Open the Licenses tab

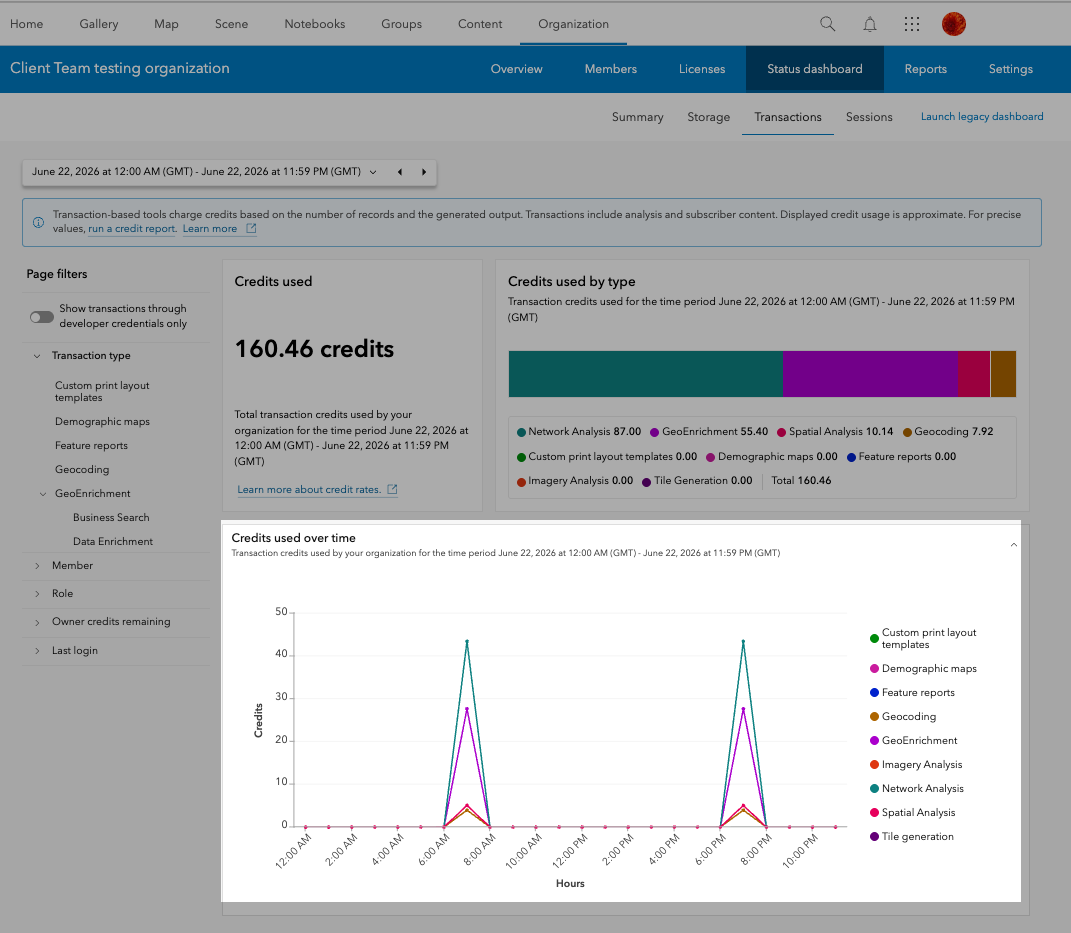(701, 69)
